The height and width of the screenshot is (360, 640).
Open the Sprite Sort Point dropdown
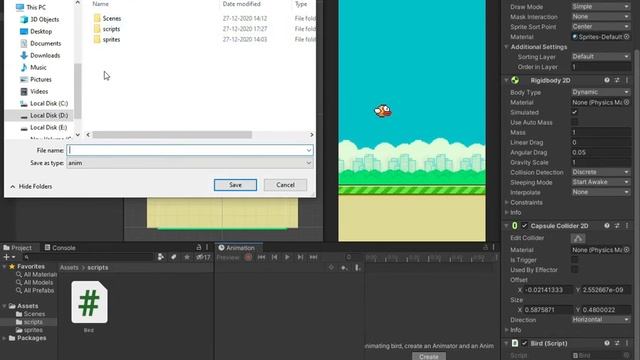tap(600, 27)
